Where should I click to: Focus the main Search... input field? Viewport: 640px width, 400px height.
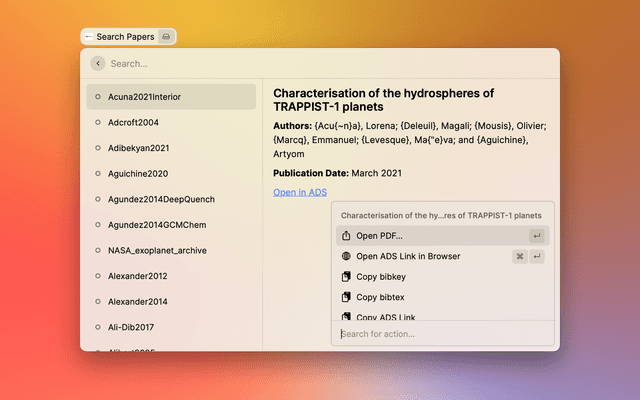[320, 63]
